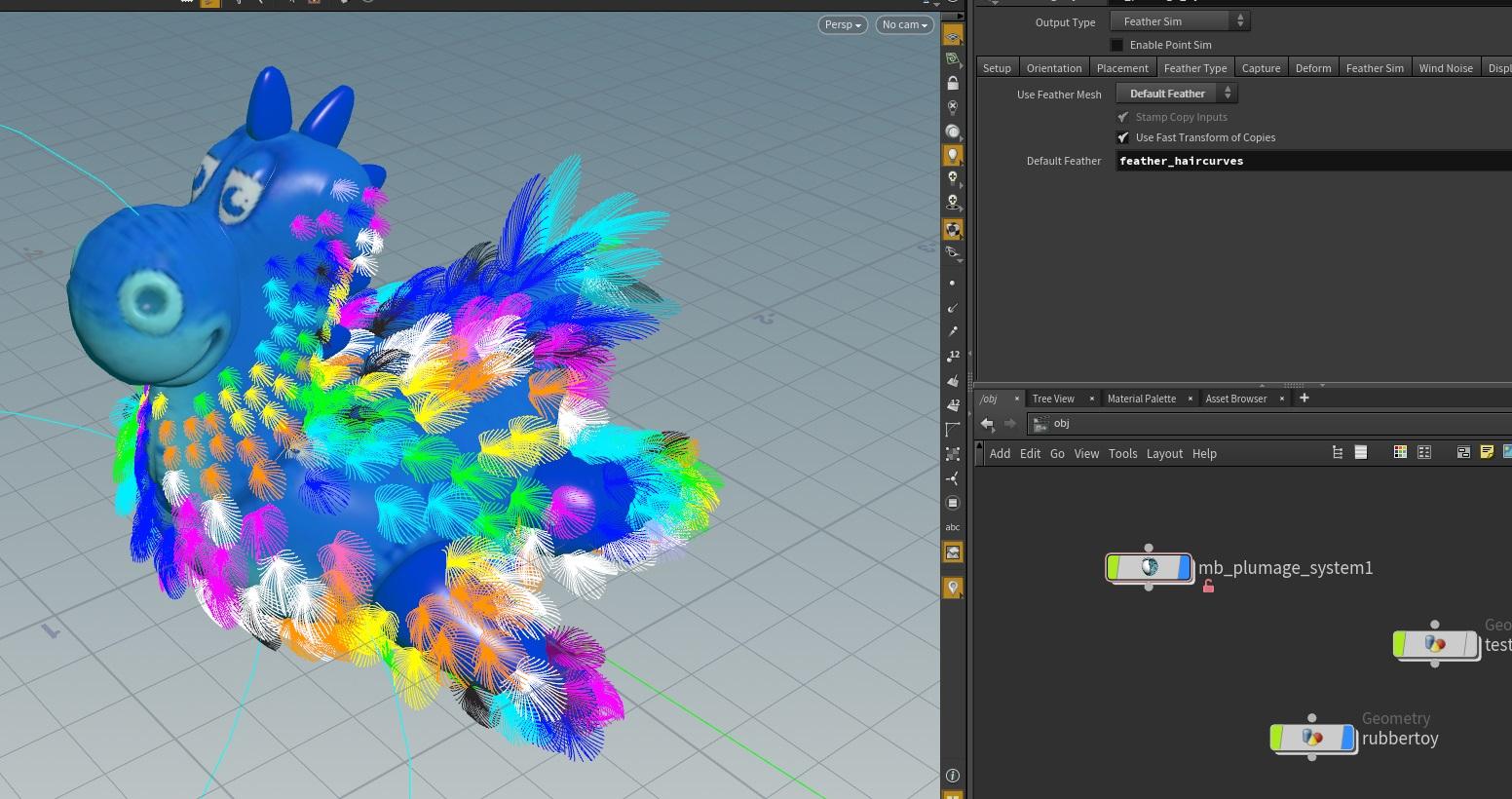The image size is (1512, 799).
Task: Switch to the Wind Noise tab
Action: [x=1446, y=68]
